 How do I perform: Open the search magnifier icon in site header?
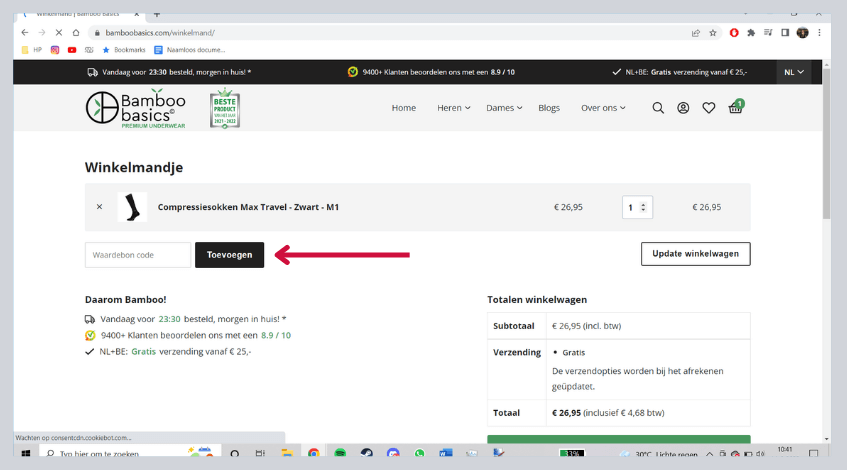point(658,108)
